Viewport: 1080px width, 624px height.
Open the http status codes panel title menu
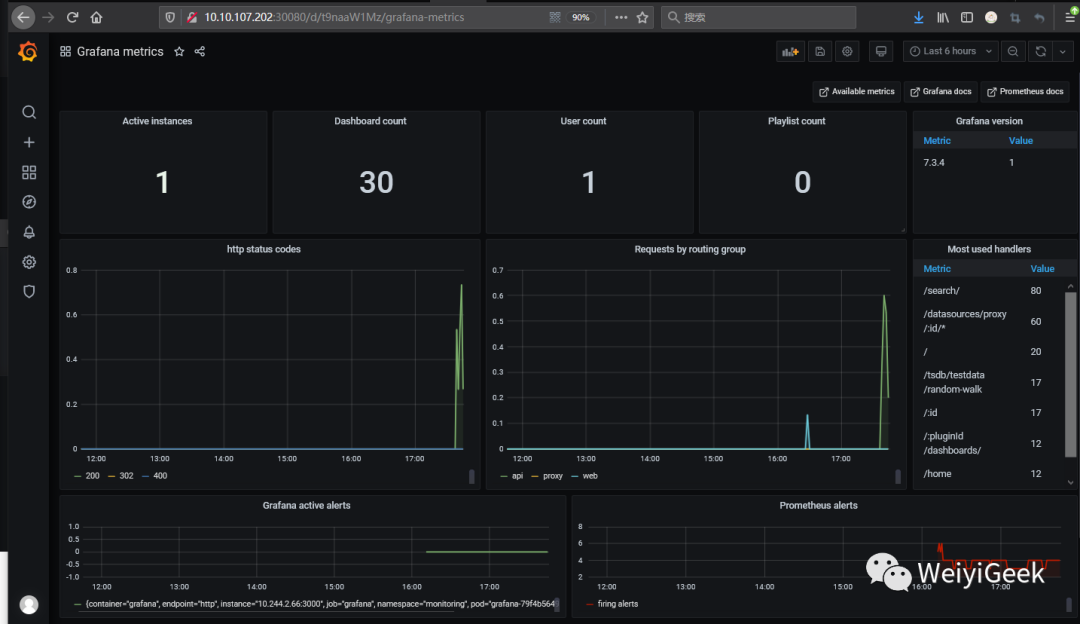[x=264, y=249]
